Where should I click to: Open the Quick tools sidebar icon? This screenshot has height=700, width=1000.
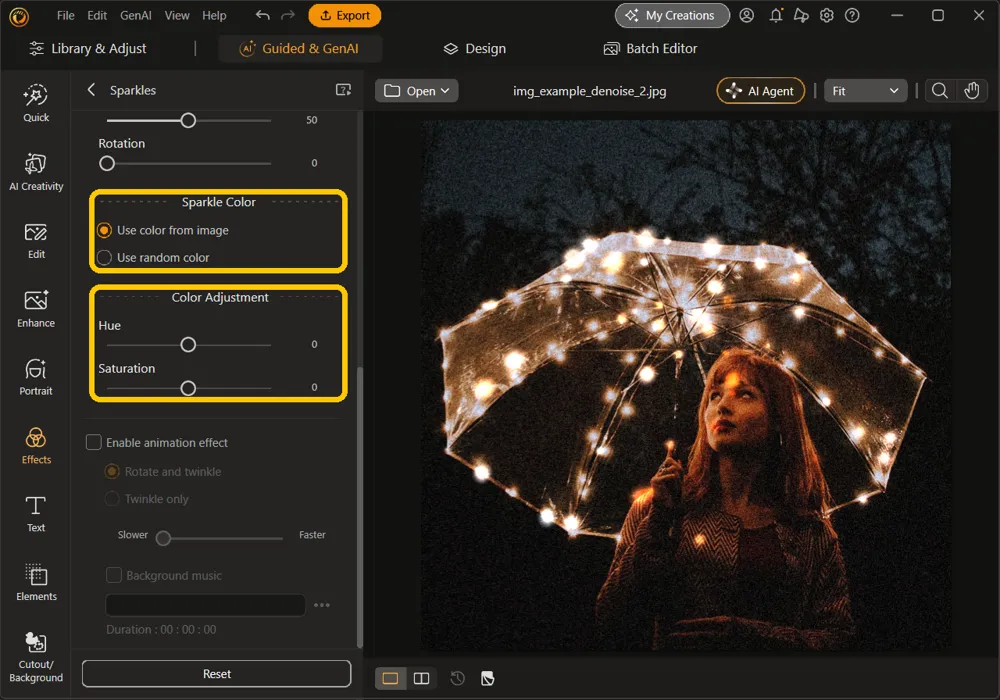click(x=36, y=103)
